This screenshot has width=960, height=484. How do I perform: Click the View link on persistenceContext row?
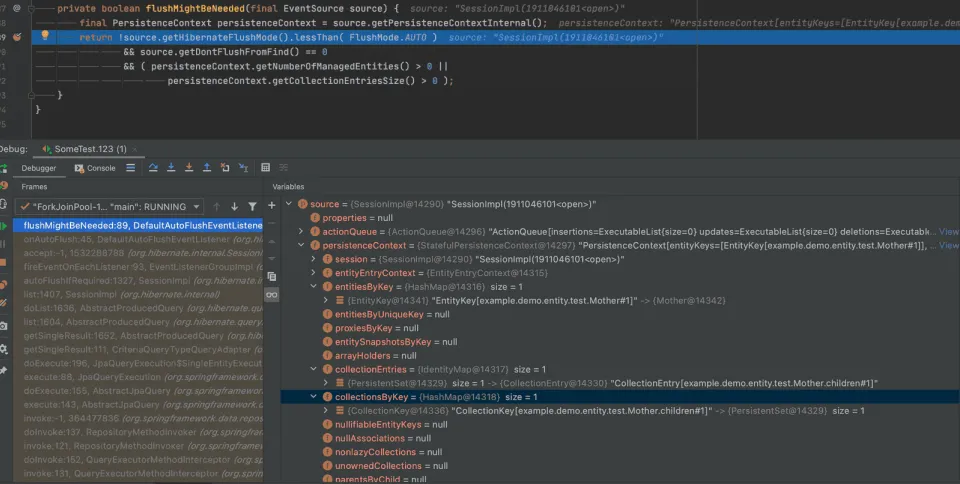click(948, 245)
